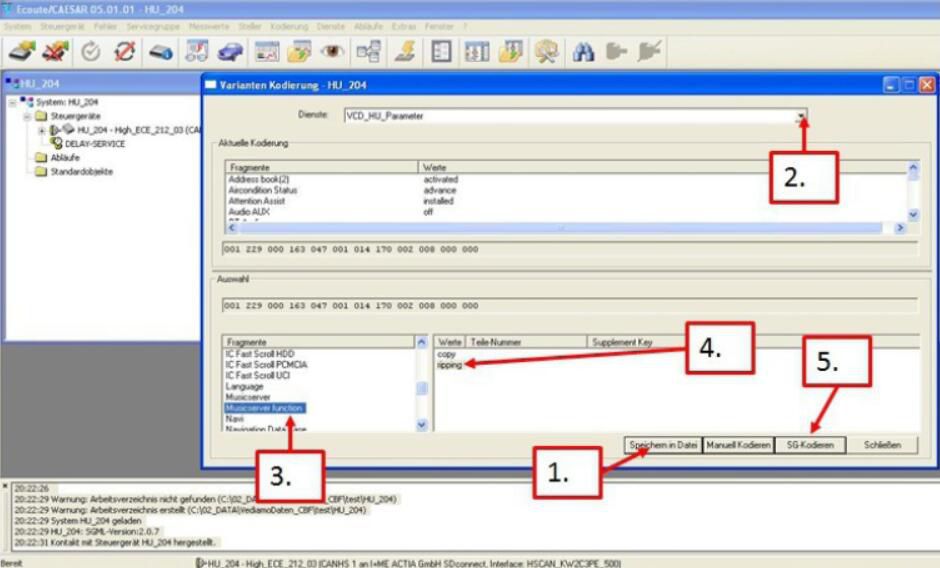The width and height of the screenshot is (940, 568).
Task: Click the Speichern in Datei button
Action: (661, 444)
